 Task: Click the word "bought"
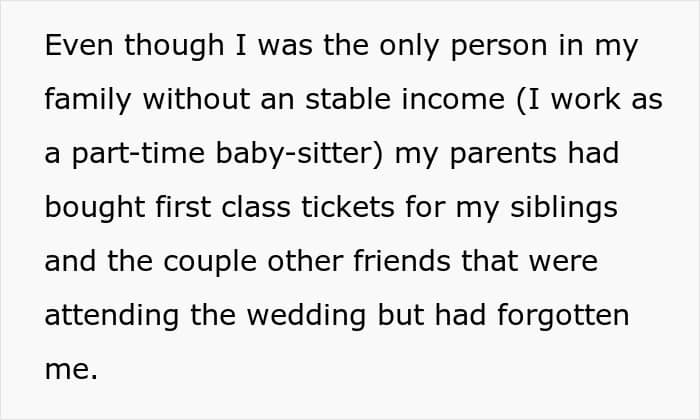tap(95, 209)
